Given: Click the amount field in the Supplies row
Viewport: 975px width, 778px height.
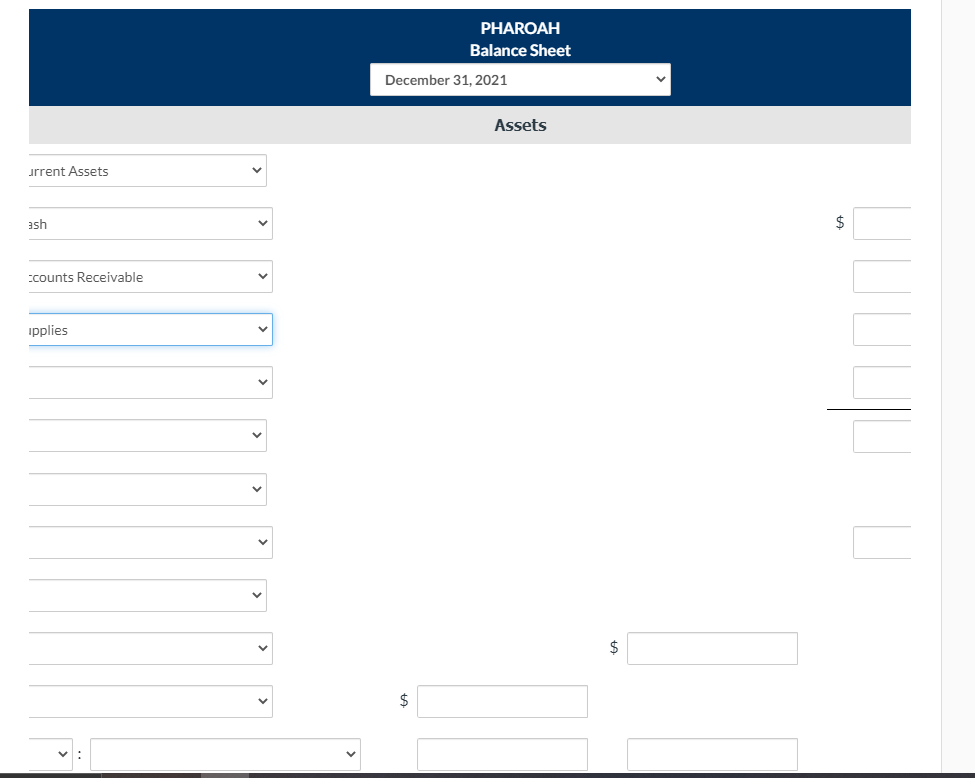Looking at the screenshot, I should pyautogui.click(x=882, y=330).
